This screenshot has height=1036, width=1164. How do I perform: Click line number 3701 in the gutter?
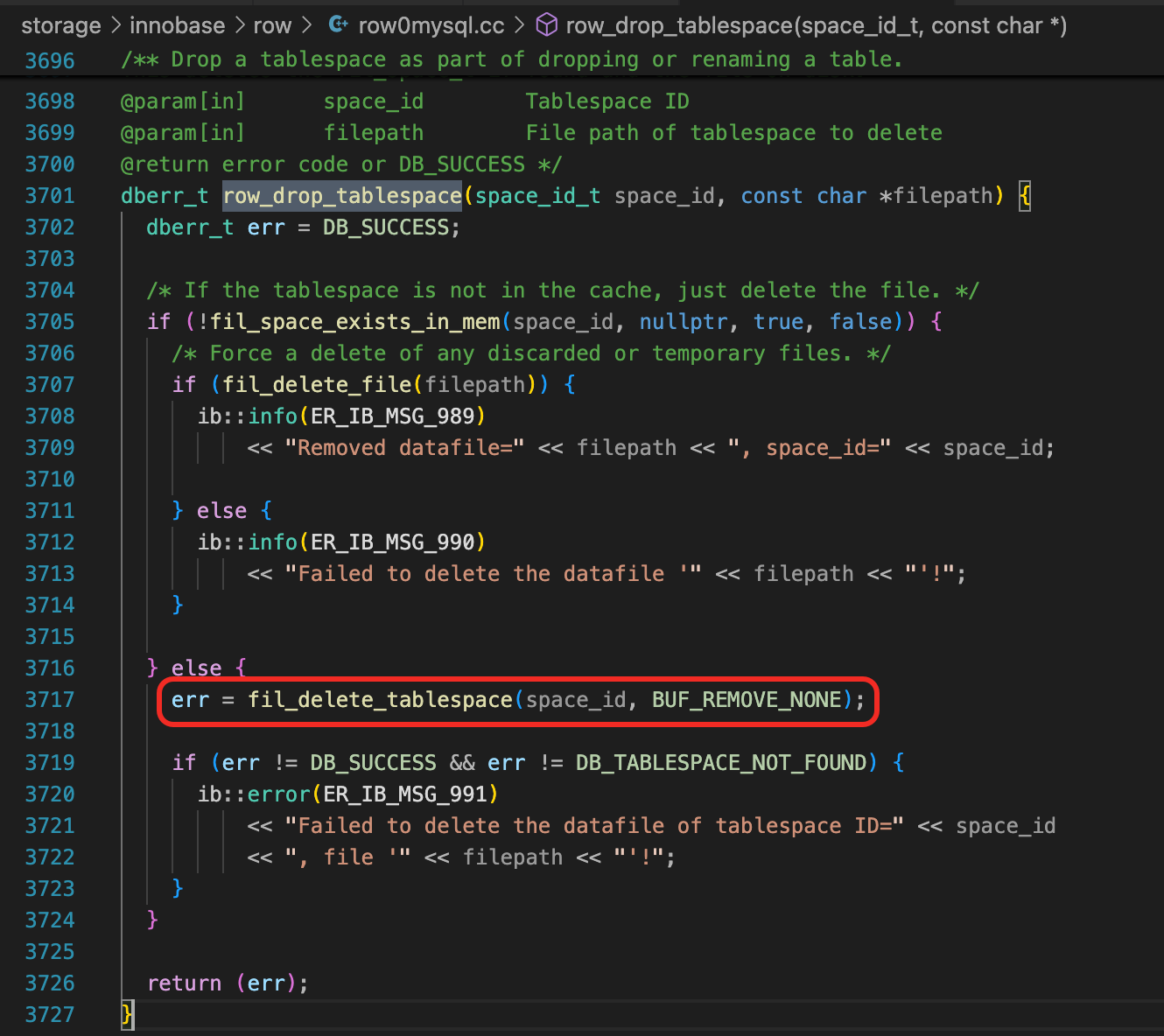pos(50,196)
